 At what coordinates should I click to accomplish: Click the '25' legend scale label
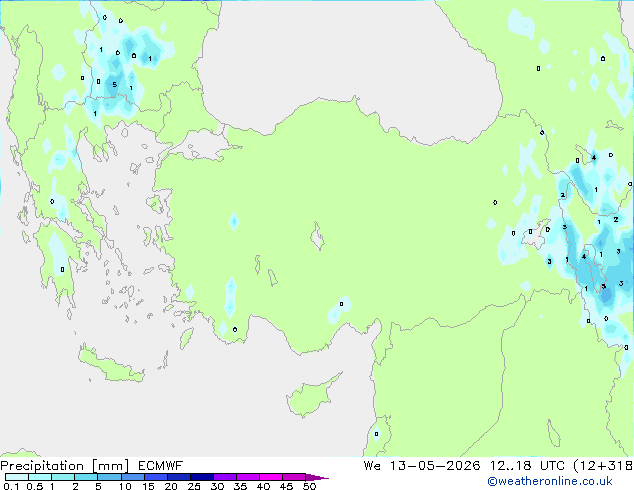(x=194, y=486)
